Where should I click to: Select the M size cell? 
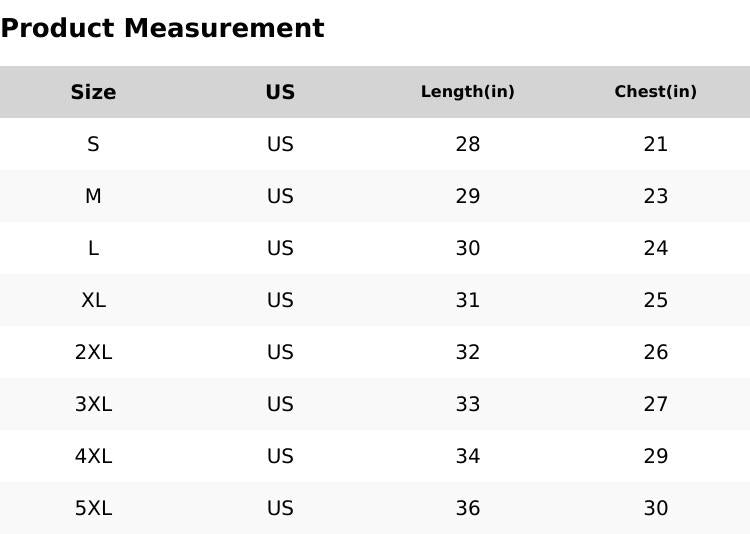coord(93,196)
